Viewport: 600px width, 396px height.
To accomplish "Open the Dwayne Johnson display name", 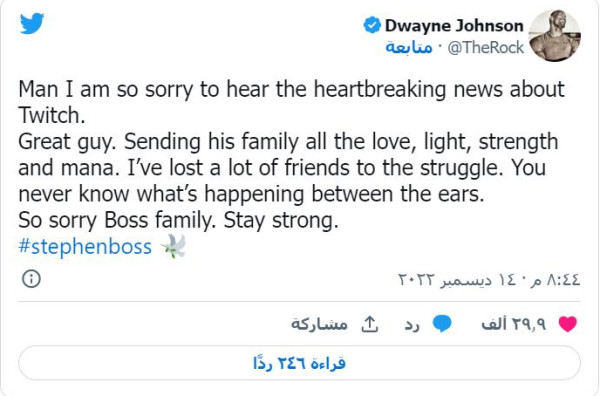I will point(454,26).
